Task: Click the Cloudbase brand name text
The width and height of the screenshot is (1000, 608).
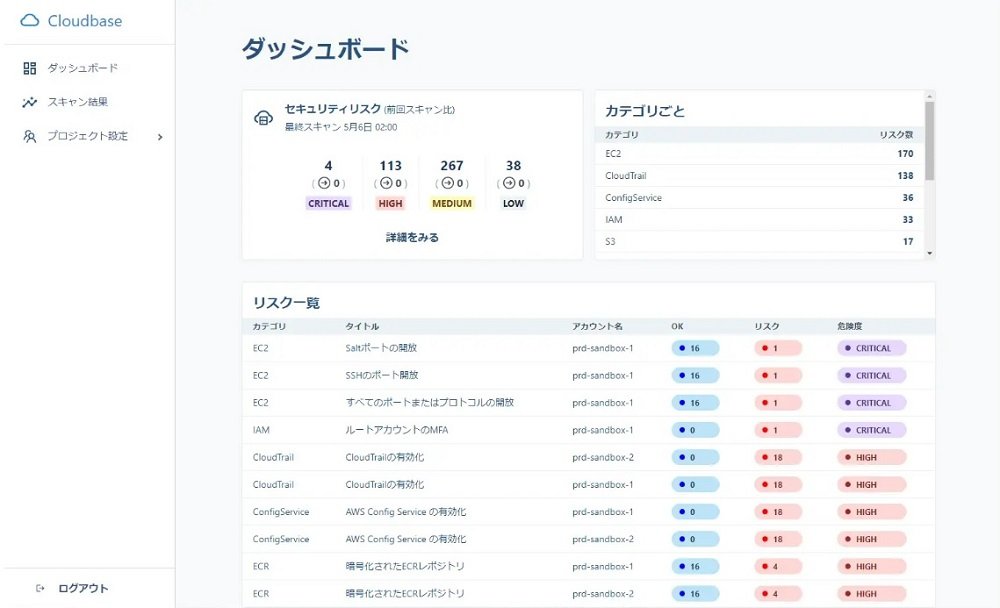Action: tap(85, 21)
